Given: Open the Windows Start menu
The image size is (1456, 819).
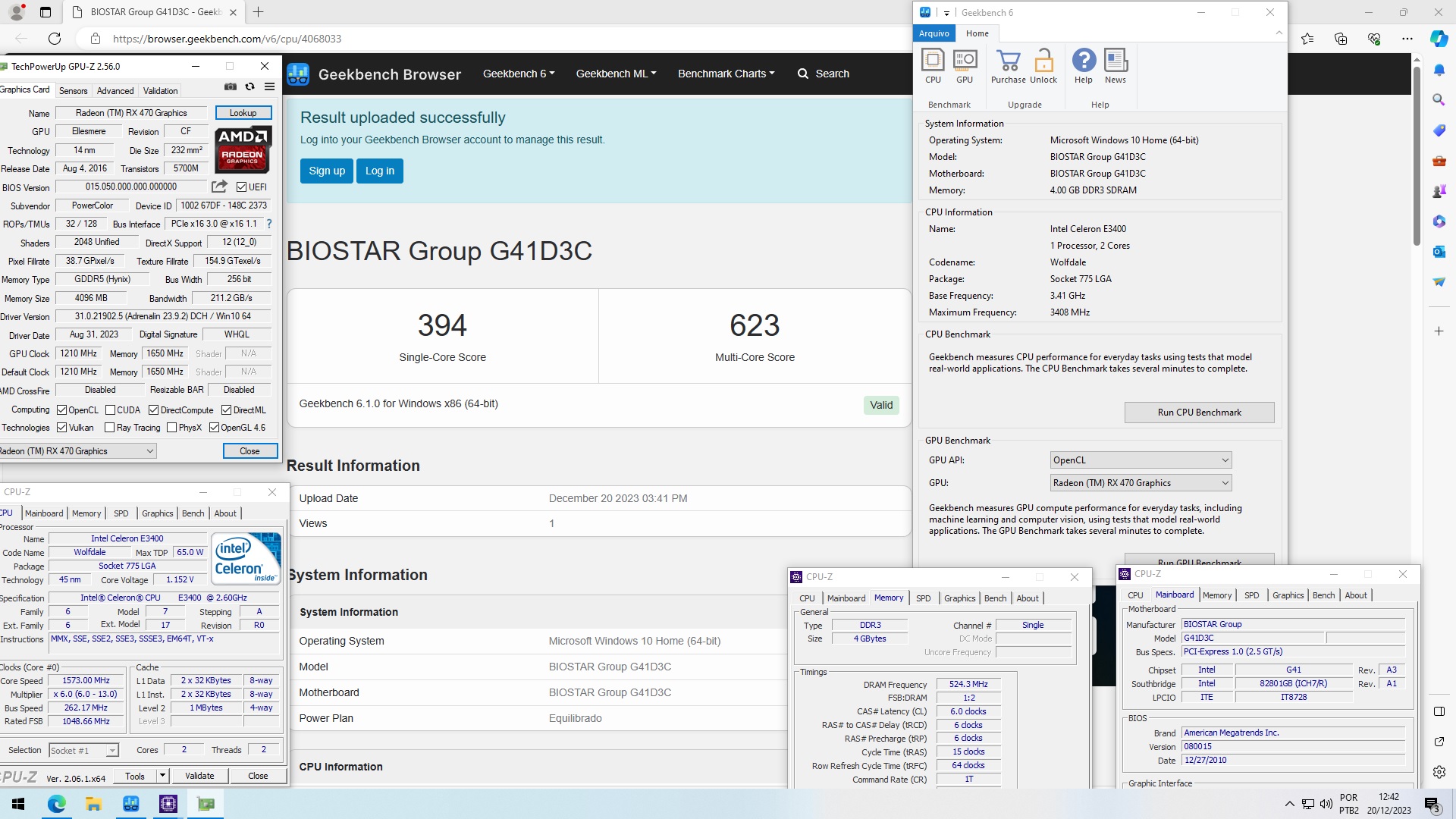Looking at the screenshot, I should [19, 804].
